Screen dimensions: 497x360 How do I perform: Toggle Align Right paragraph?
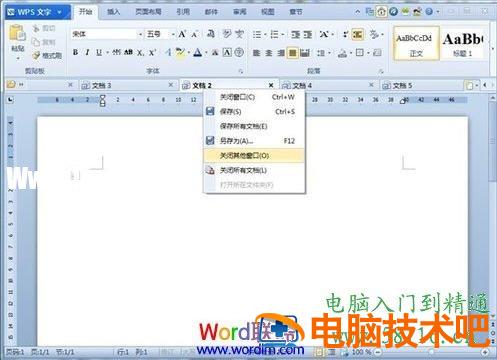coord(281,53)
